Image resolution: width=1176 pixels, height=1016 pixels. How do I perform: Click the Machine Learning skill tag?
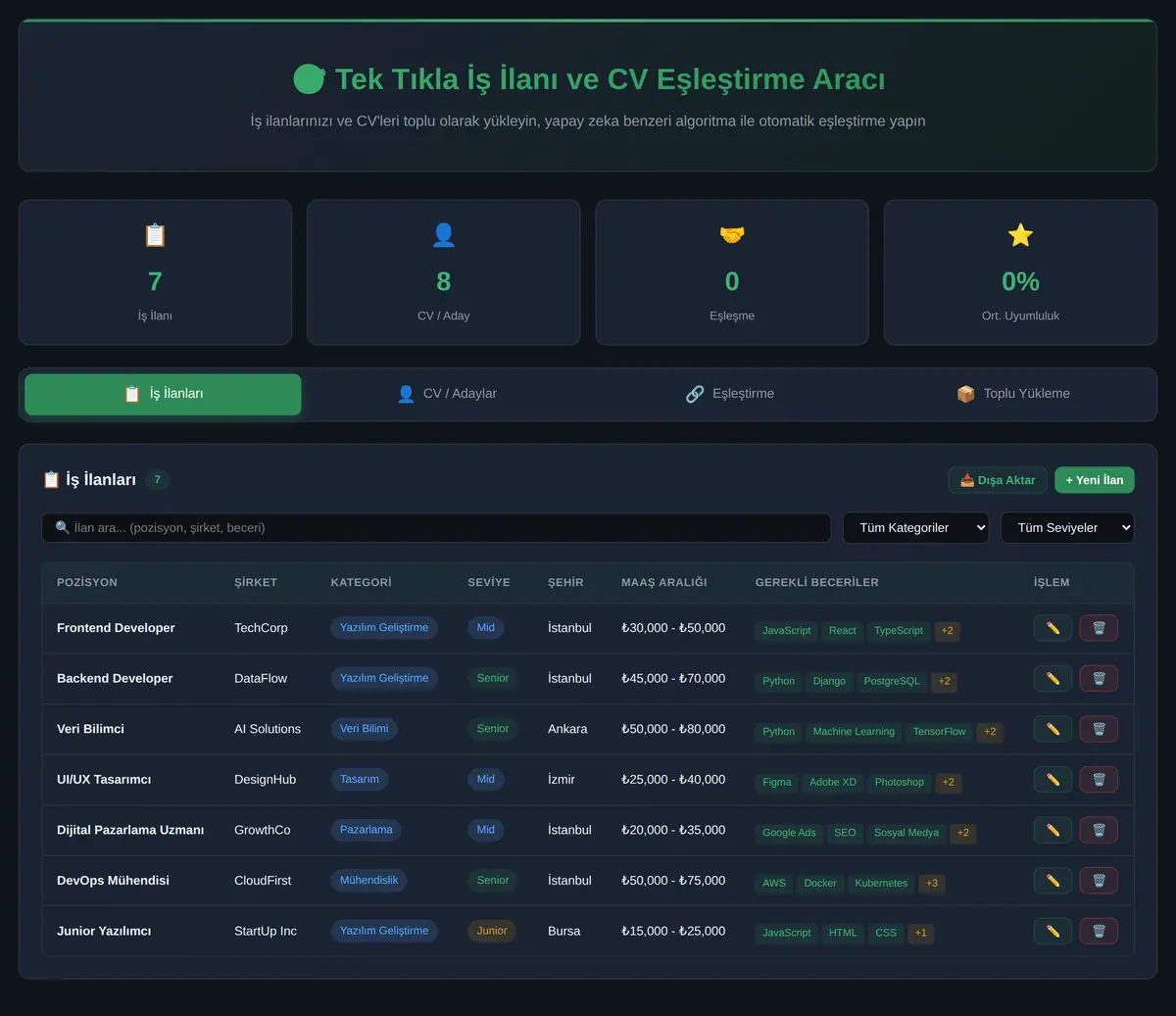(854, 732)
